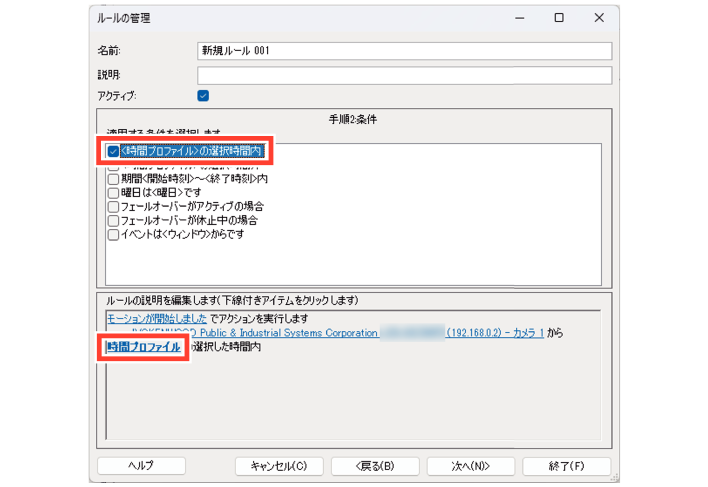Maximize the ルールの管理 dialog window
This screenshot has height=487, width=708.
(559, 18)
